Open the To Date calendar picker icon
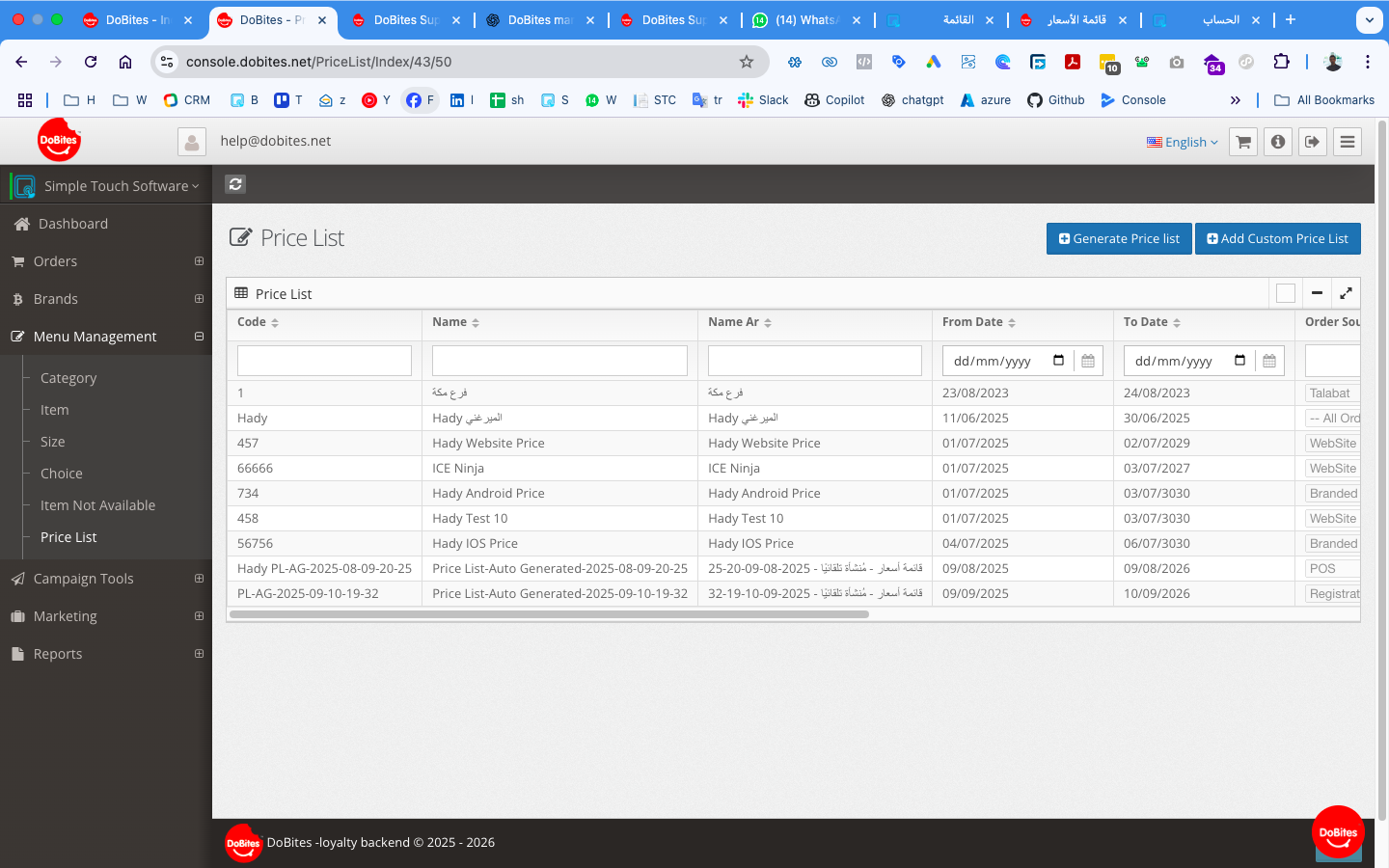The width and height of the screenshot is (1389, 868). click(1269, 361)
